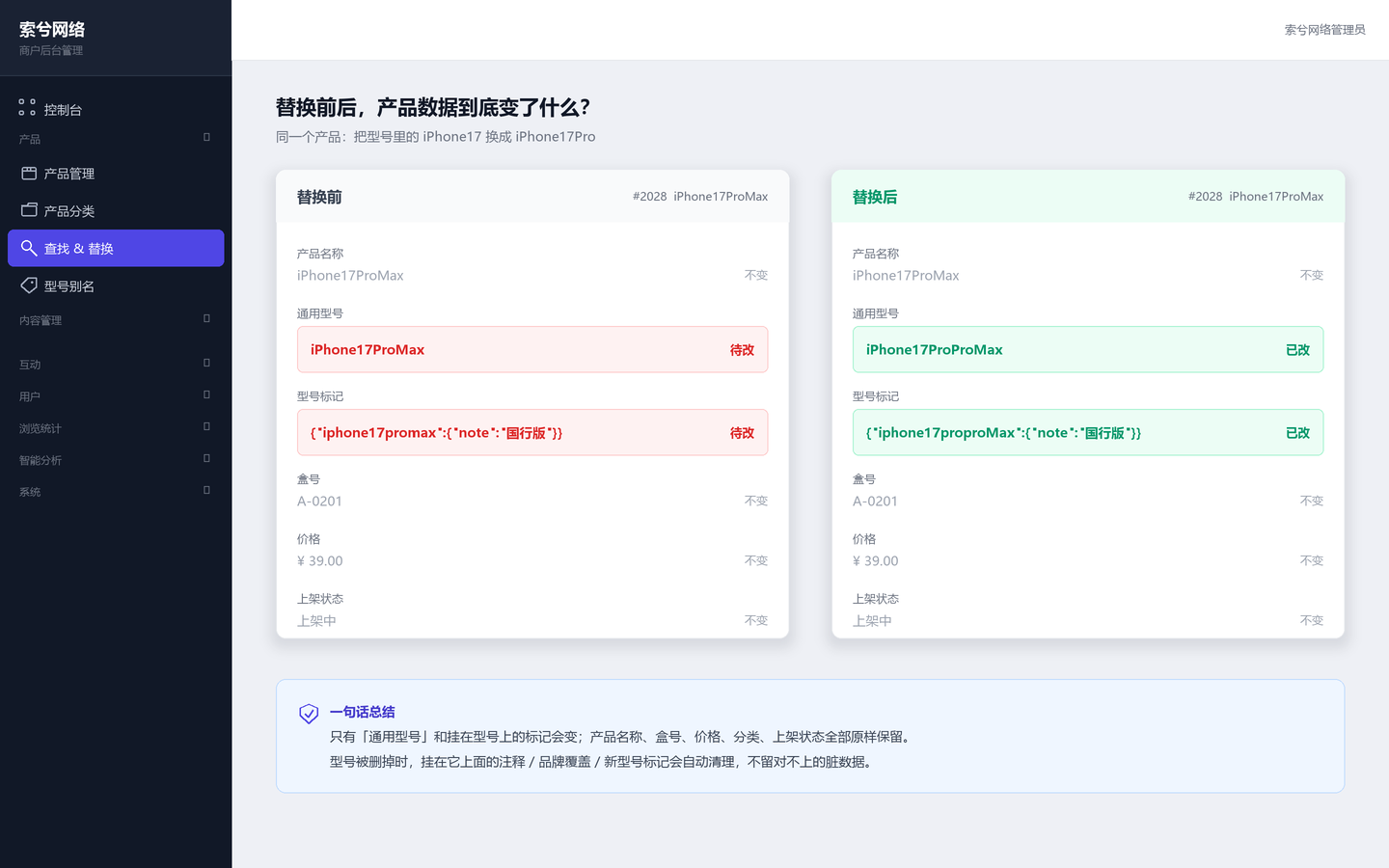Click the subtitle mentioning iPhone17 换成 iPhone17Pro
1389x868 pixels.
click(436, 137)
